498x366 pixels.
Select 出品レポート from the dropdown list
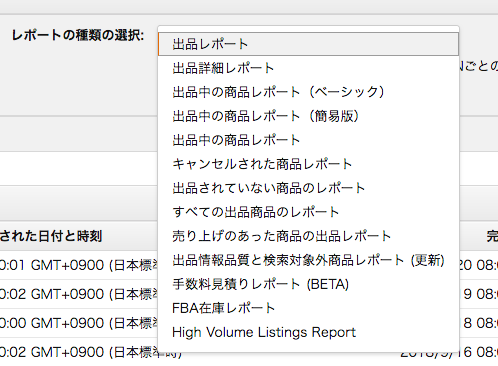(308, 44)
